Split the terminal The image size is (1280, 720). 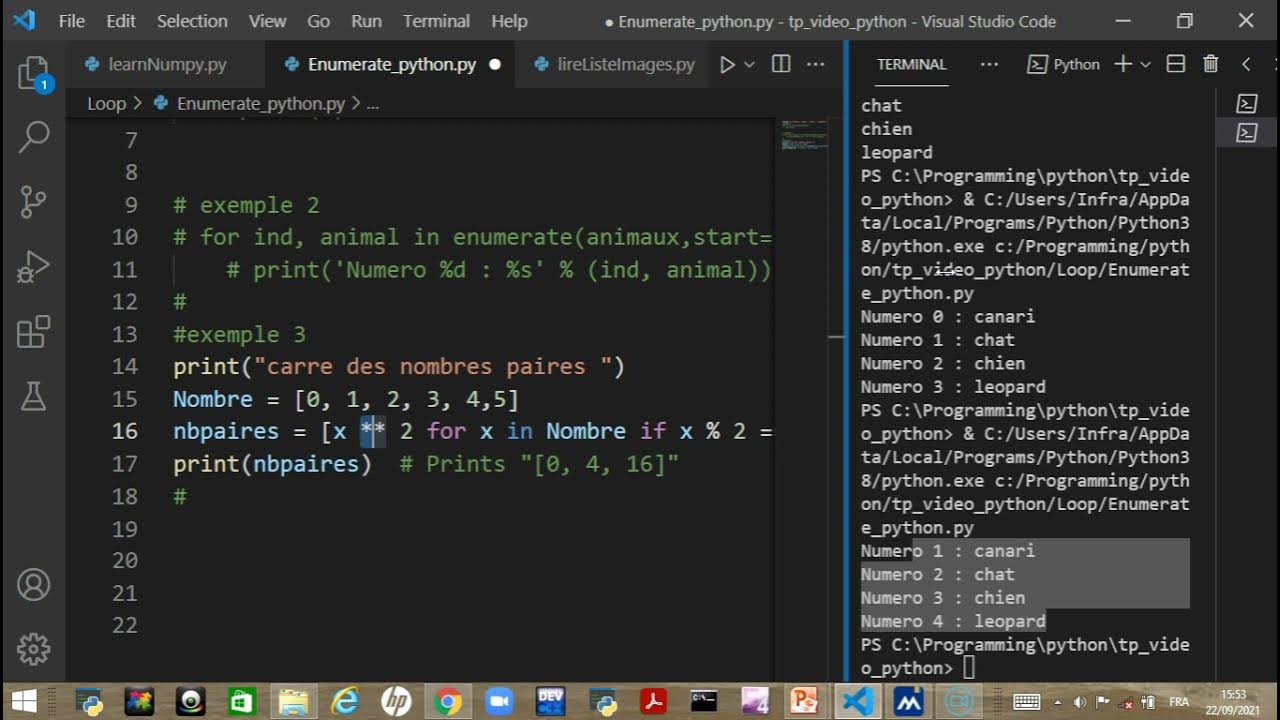(x=1176, y=64)
